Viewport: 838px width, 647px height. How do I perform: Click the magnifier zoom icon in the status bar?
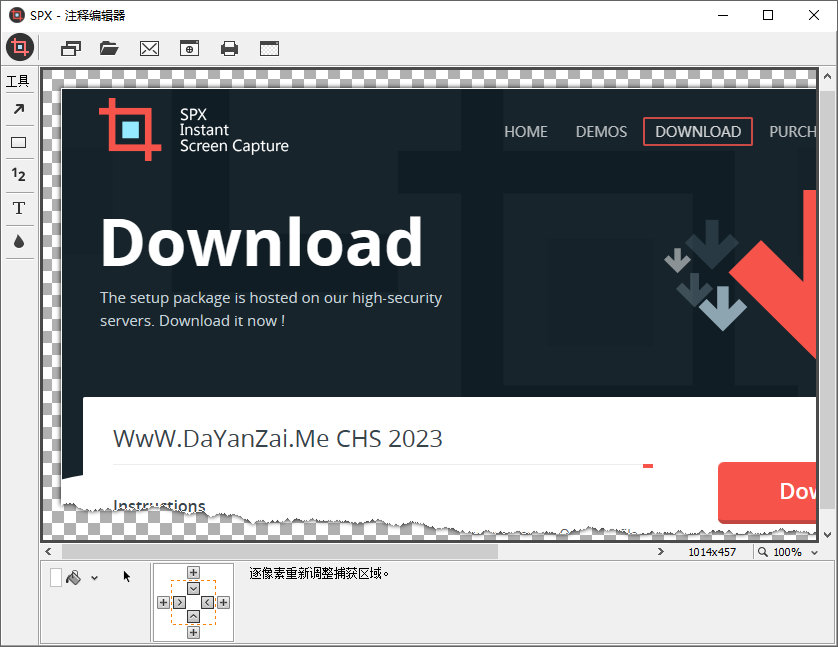point(763,552)
